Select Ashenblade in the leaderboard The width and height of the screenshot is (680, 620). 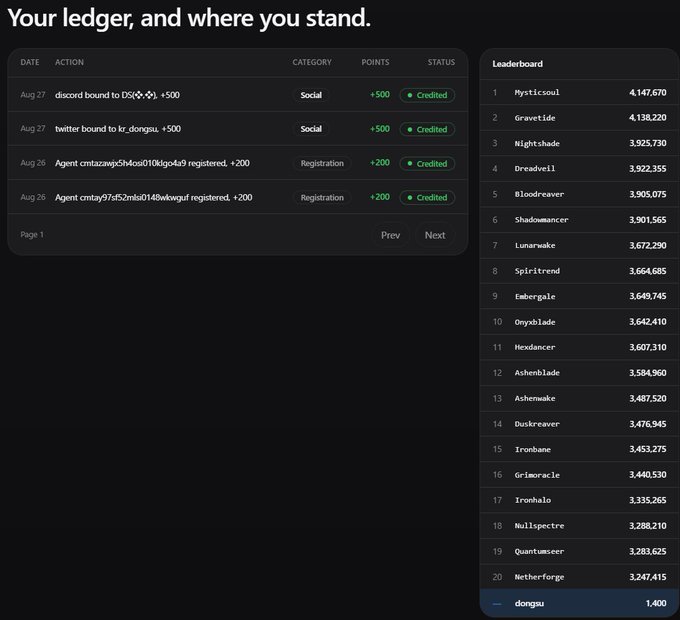537,373
